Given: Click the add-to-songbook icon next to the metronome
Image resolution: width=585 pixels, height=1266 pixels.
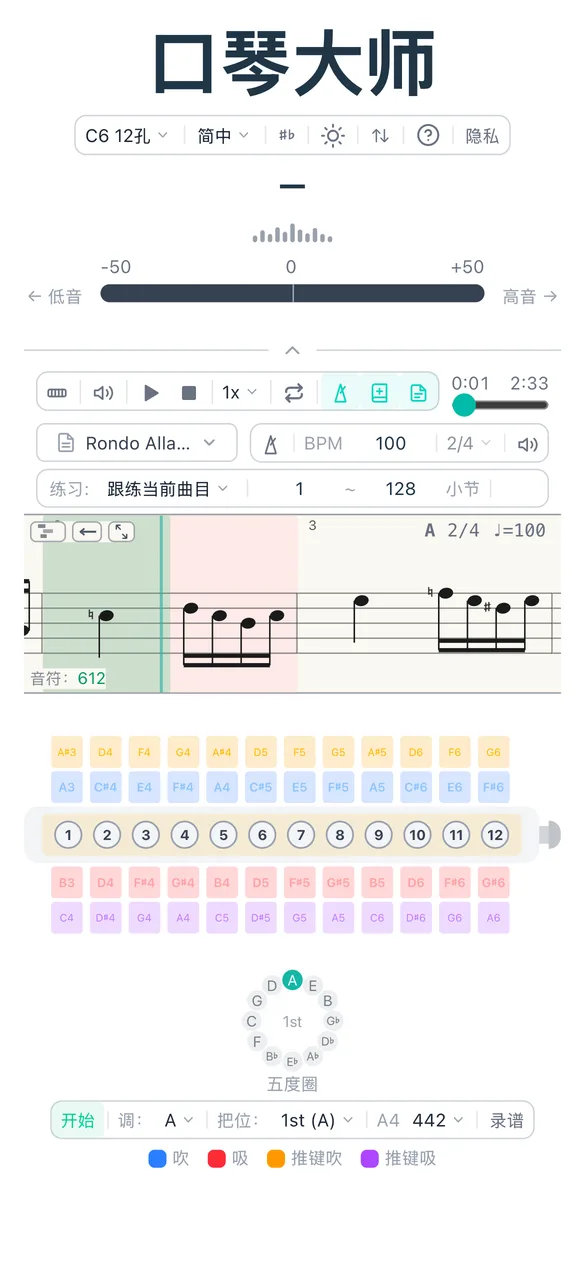Looking at the screenshot, I should [380, 392].
